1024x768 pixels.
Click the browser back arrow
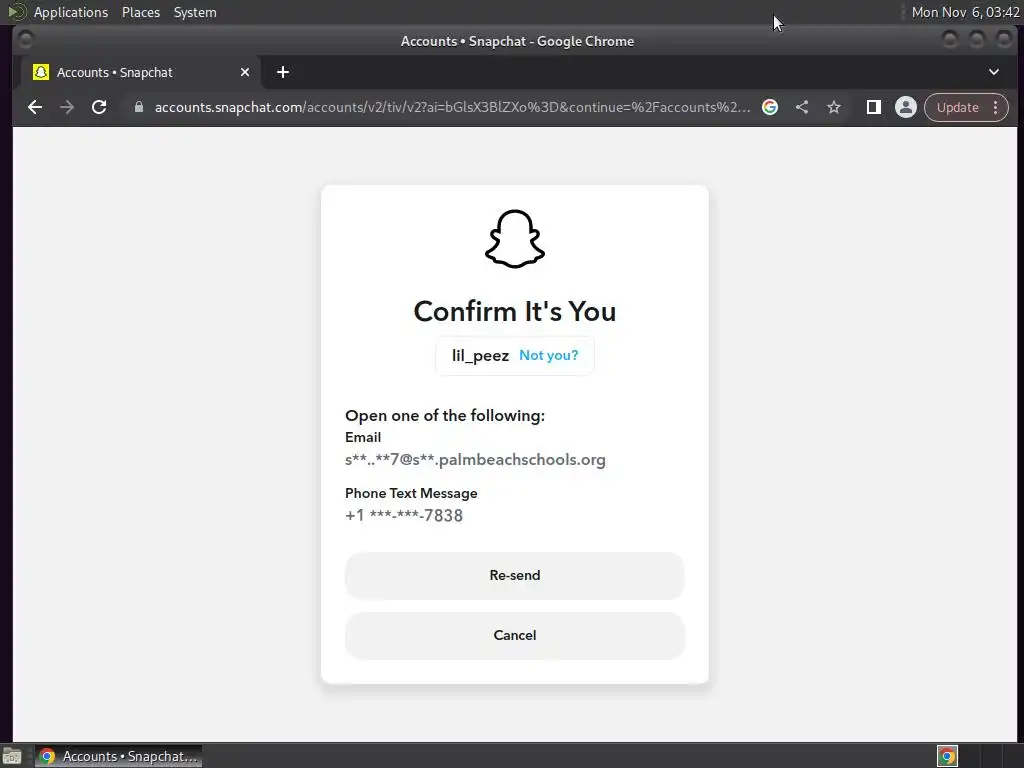pyautogui.click(x=35, y=107)
